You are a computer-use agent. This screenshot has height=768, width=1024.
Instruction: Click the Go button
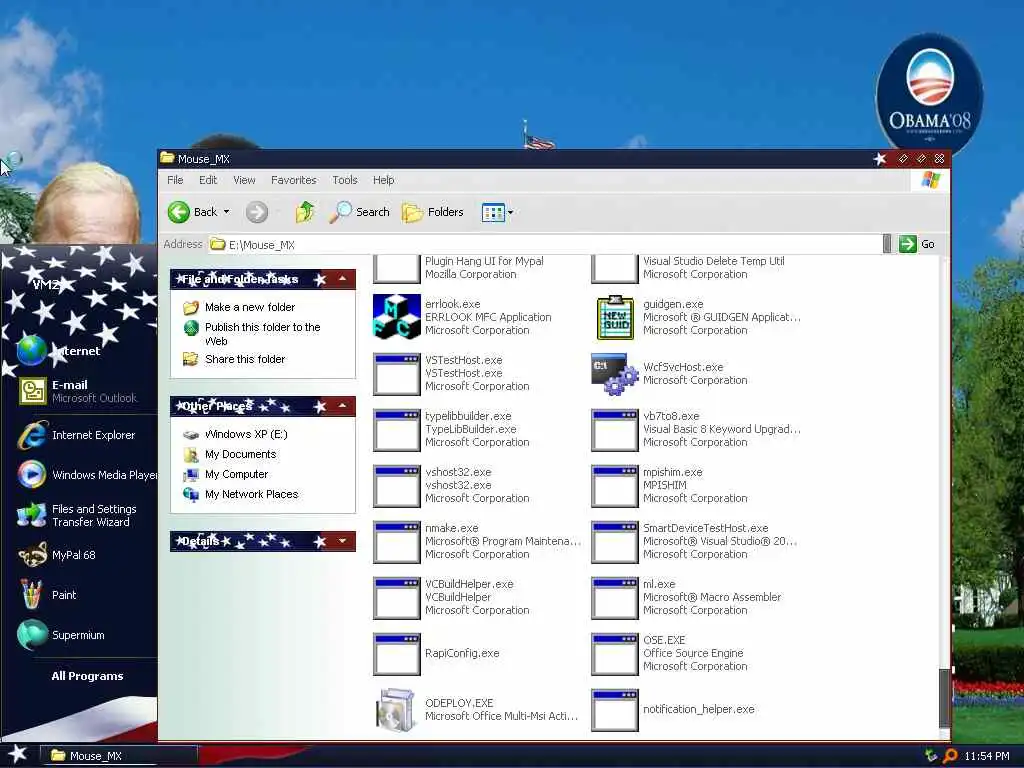917,244
